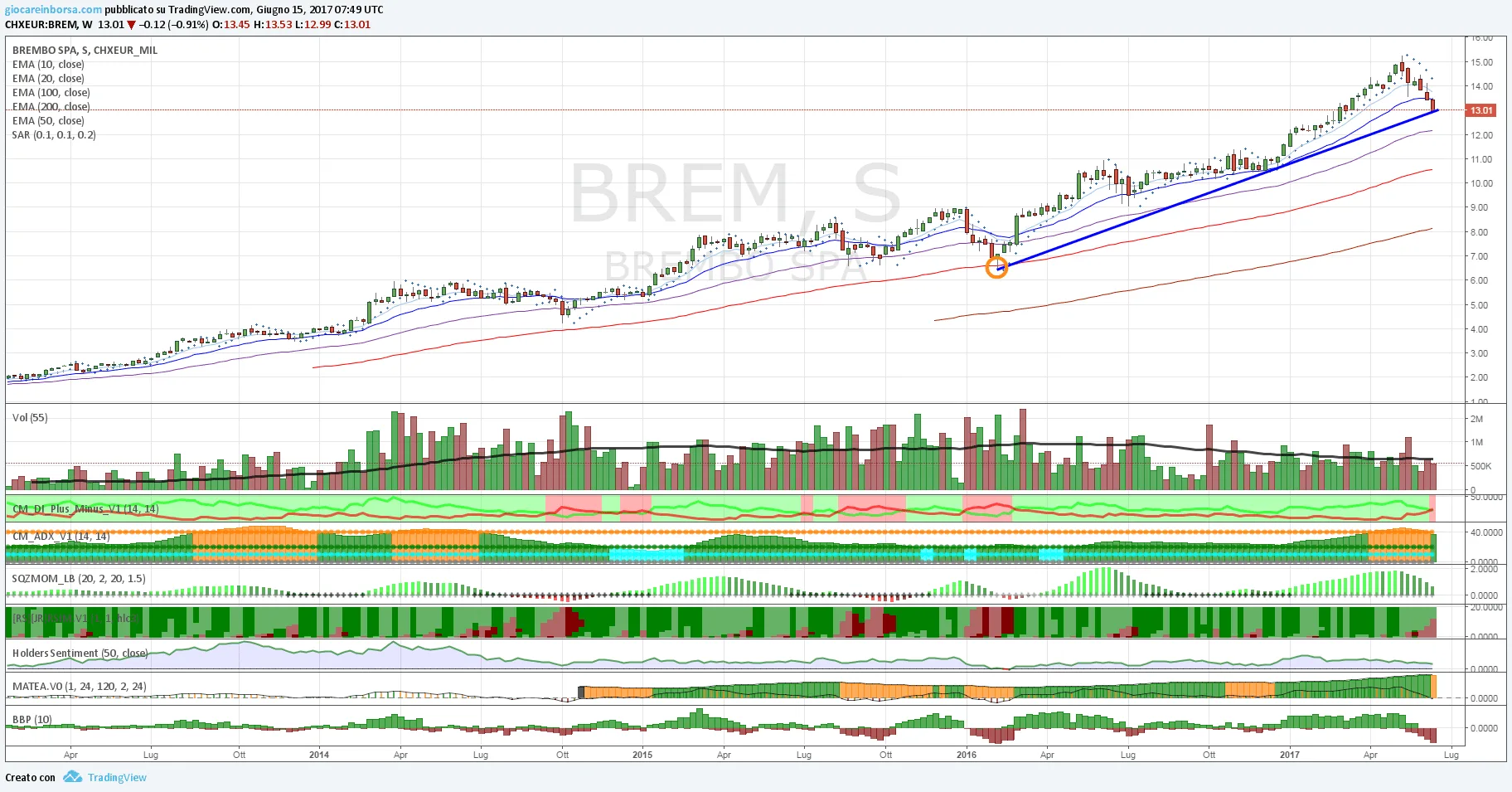Click the 12.00 level on the price axis
The width and height of the screenshot is (1512, 792).
tap(1481, 135)
